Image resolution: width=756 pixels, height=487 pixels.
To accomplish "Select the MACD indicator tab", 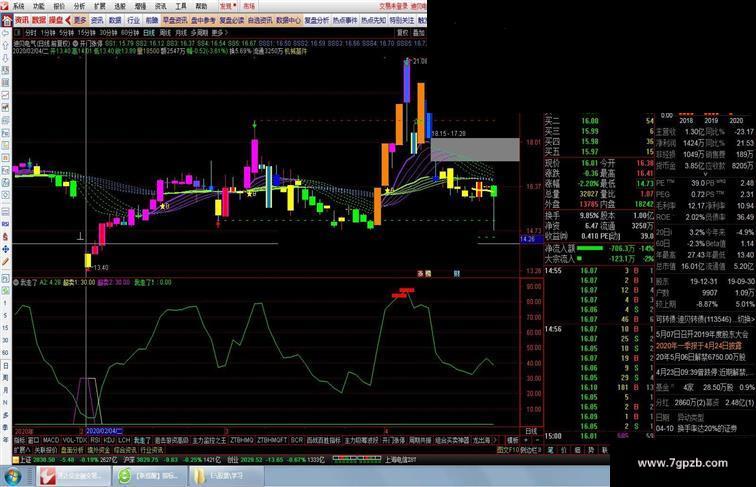I will pyautogui.click(x=51, y=440).
